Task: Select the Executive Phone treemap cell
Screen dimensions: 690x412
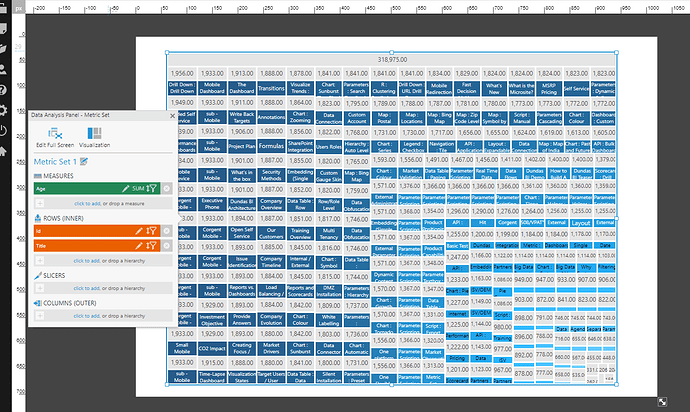Action: [212, 204]
